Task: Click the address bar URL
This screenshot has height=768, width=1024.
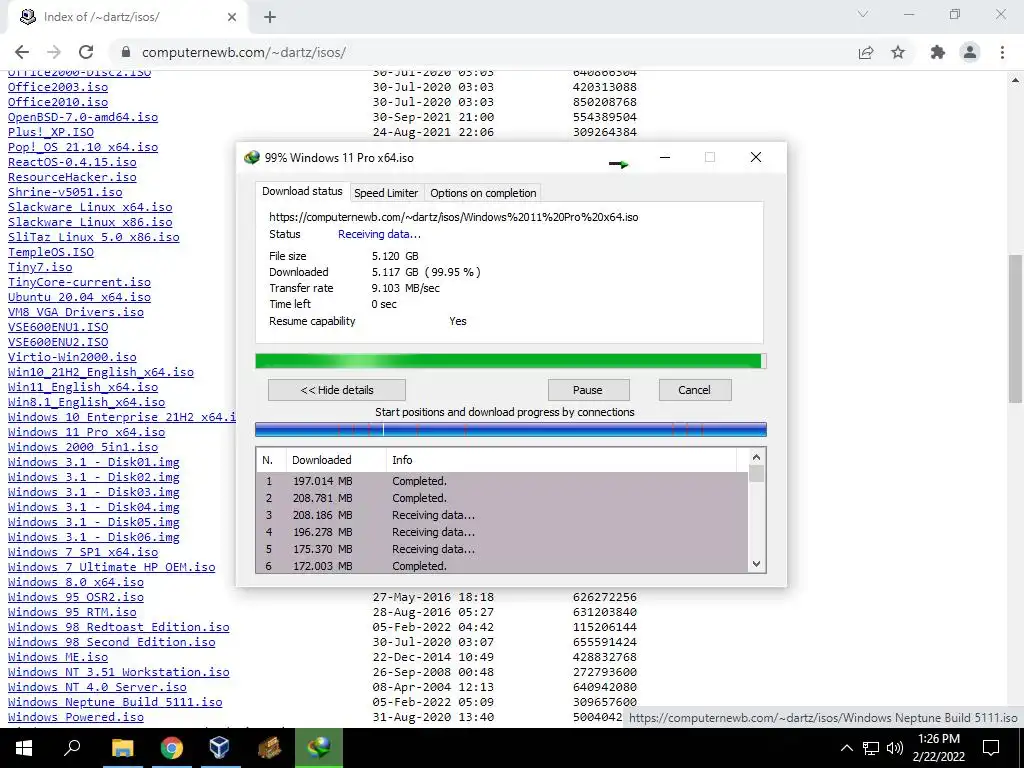Action: click(x=244, y=52)
